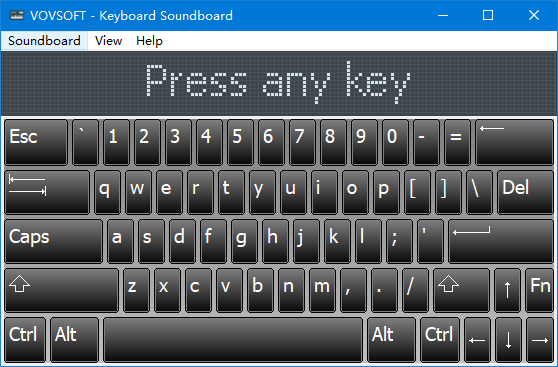Image resolution: width=558 pixels, height=367 pixels.
Task: Close the Keyboard Soundboard window
Action: 534,15
